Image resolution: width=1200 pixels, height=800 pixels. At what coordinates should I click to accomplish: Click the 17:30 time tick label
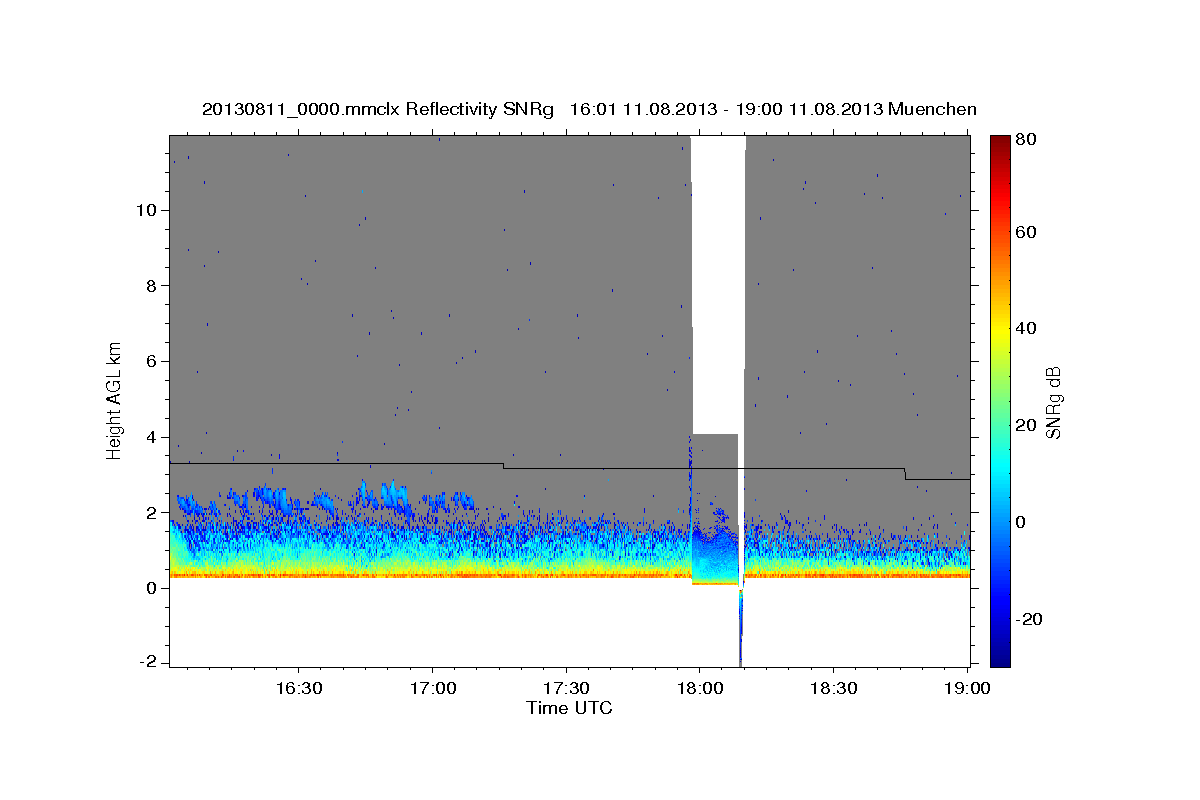(x=566, y=688)
